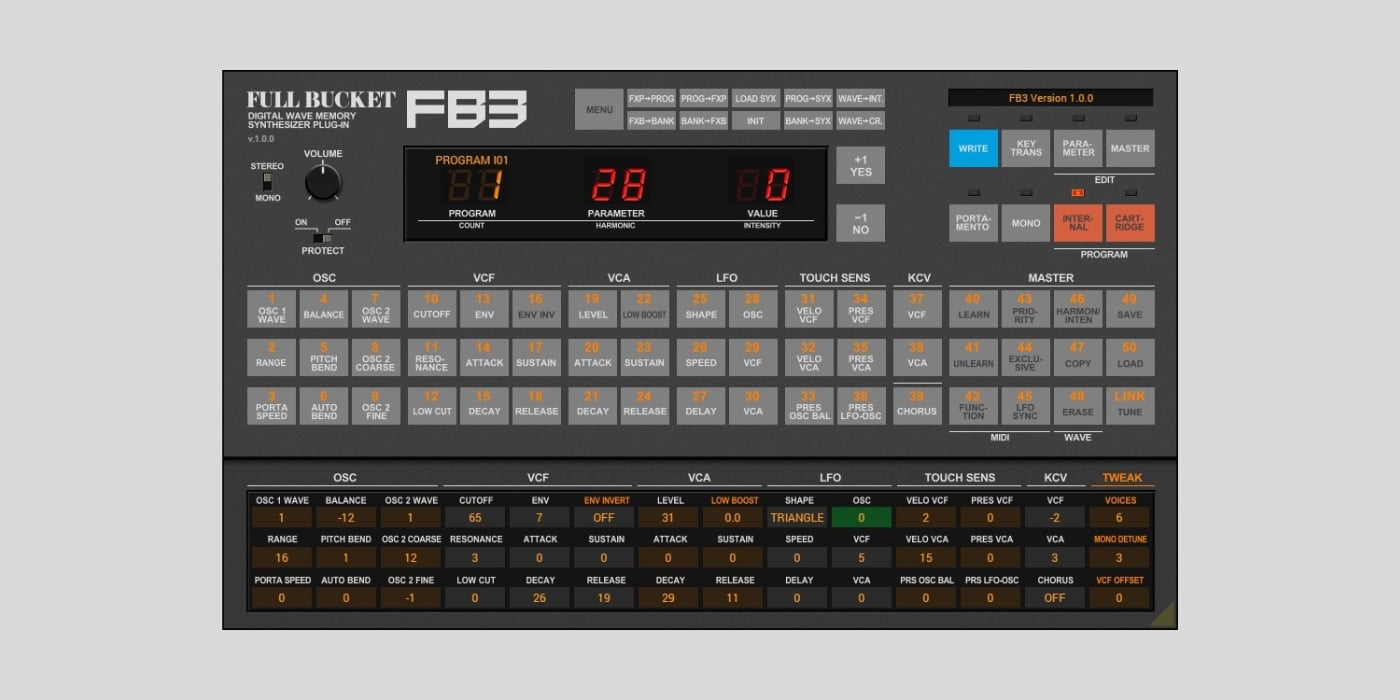Select the PARAMETER edit button
This screenshot has height=700, width=1400.
[x=1078, y=148]
